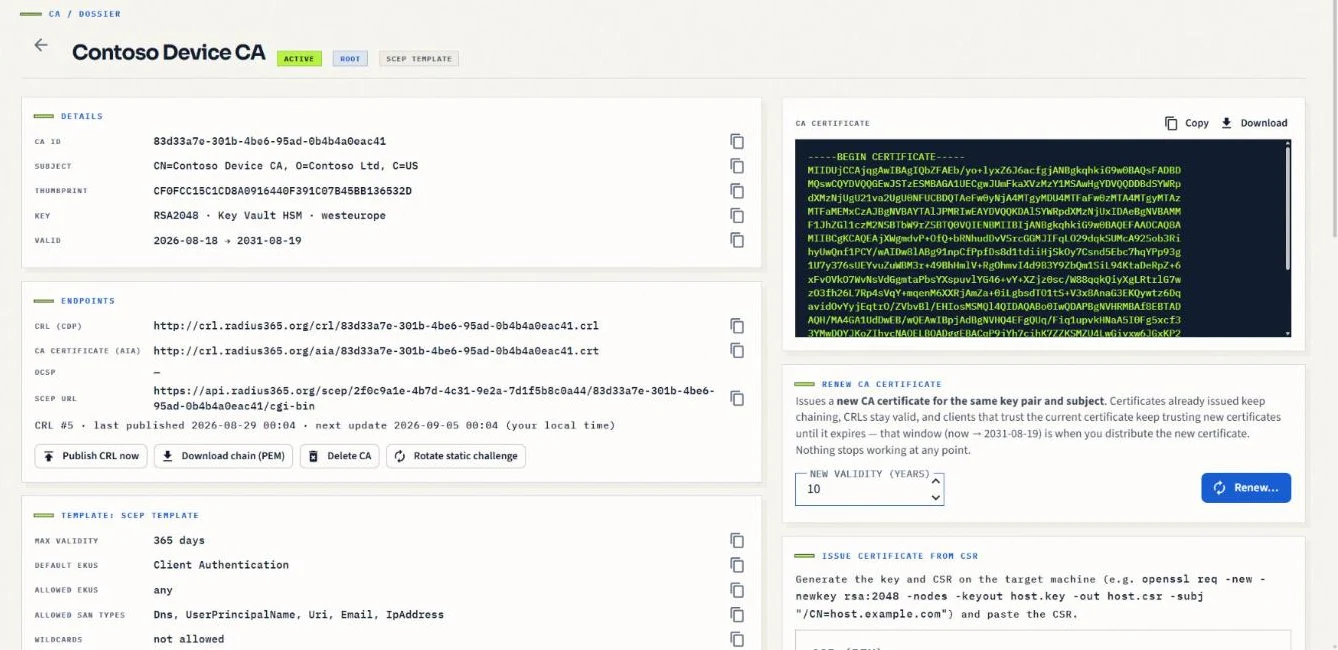Click Download chain (PEM) button

[225, 456]
